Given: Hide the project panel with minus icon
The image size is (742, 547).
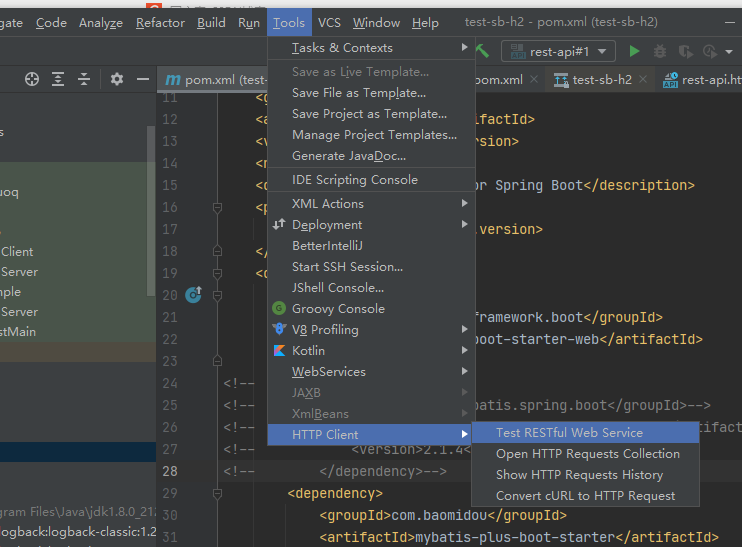Looking at the screenshot, I should (x=142, y=79).
